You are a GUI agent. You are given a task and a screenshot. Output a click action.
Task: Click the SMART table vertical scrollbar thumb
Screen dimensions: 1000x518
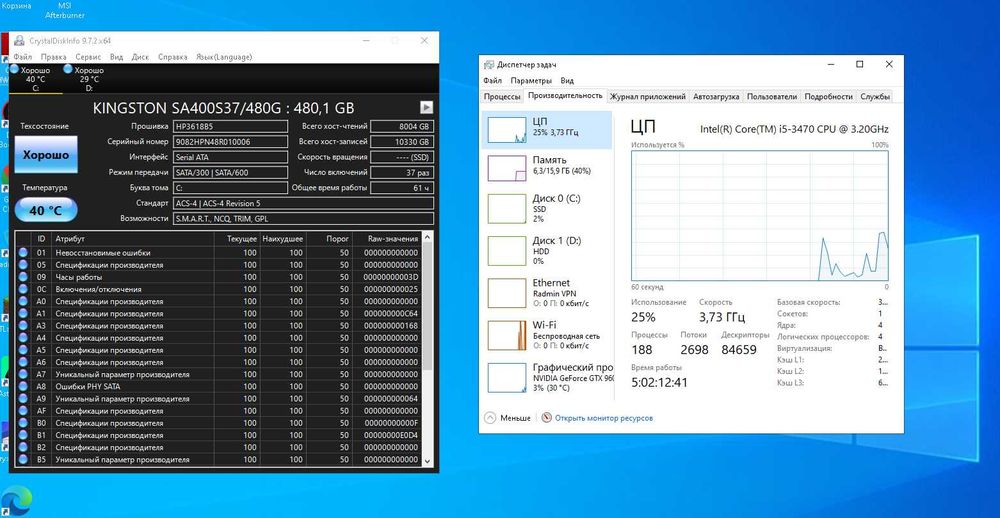pyautogui.click(x=427, y=306)
